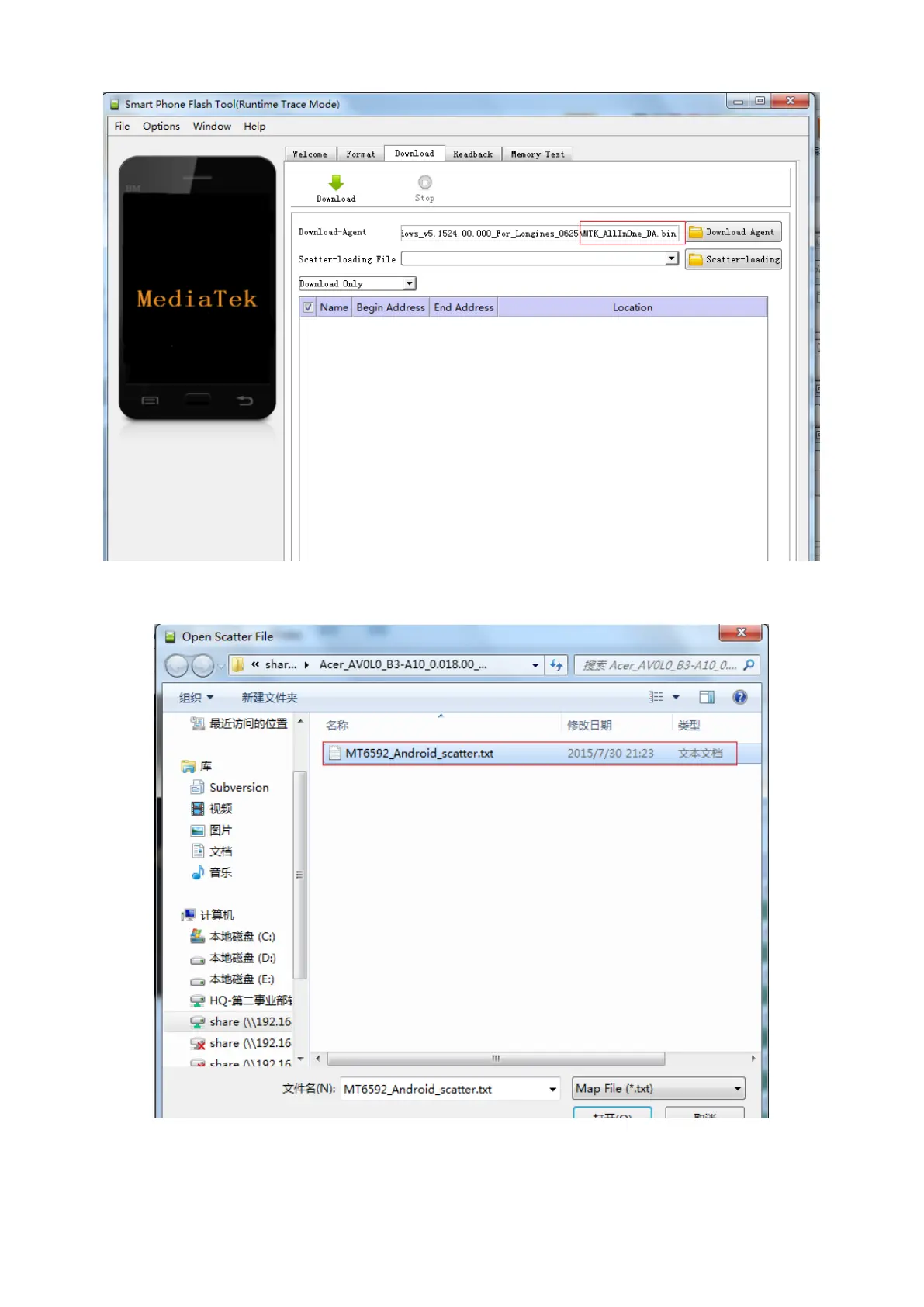The height and width of the screenshot is (1307, 924).
Task: Click the Download-Agent path field
Action: coord(540,233)
